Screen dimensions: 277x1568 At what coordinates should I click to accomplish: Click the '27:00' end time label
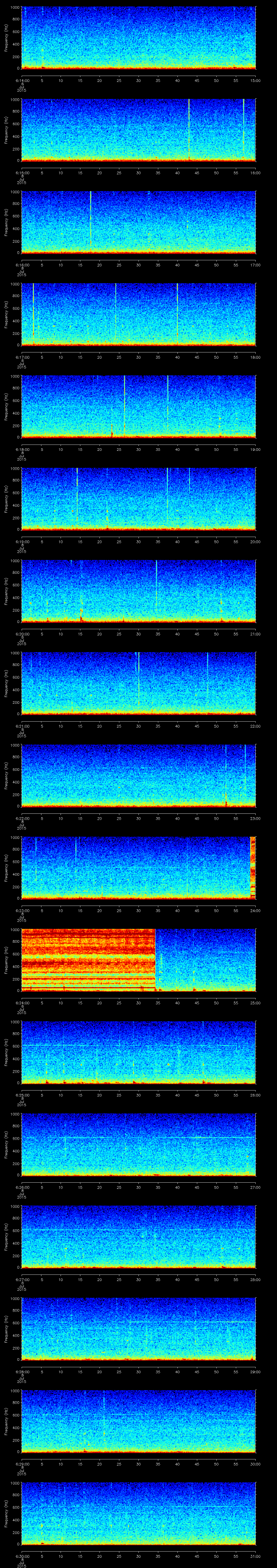click(x=255, y=1187)
